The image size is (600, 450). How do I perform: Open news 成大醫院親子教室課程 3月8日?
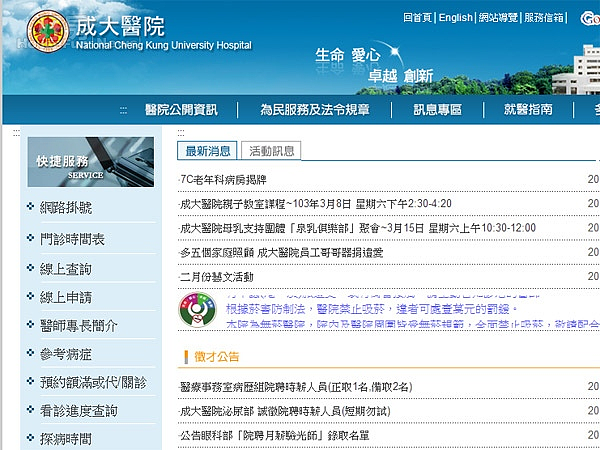(x=315, y=203)
